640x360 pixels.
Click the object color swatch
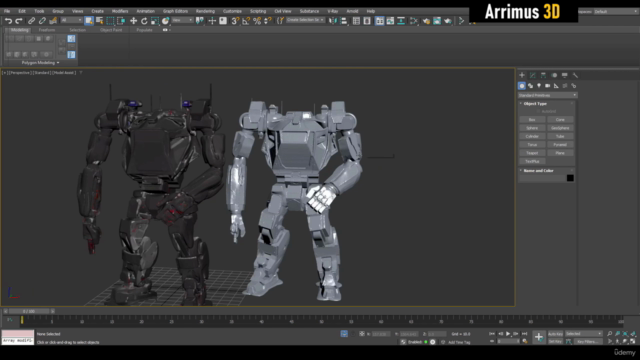point(570,178)
